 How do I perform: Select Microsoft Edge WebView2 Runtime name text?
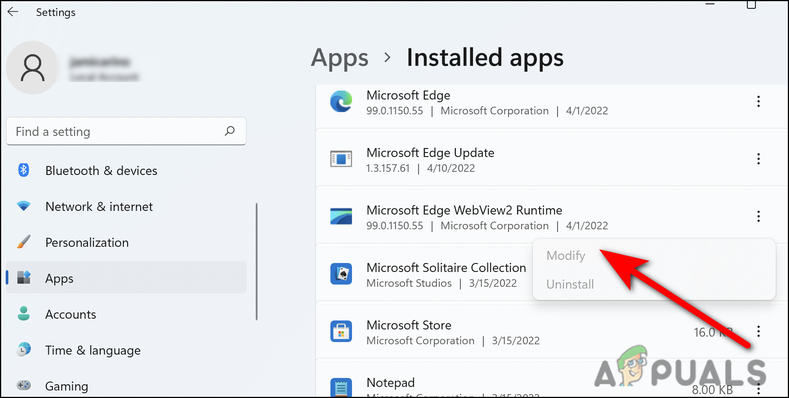(x=464, y=210)
